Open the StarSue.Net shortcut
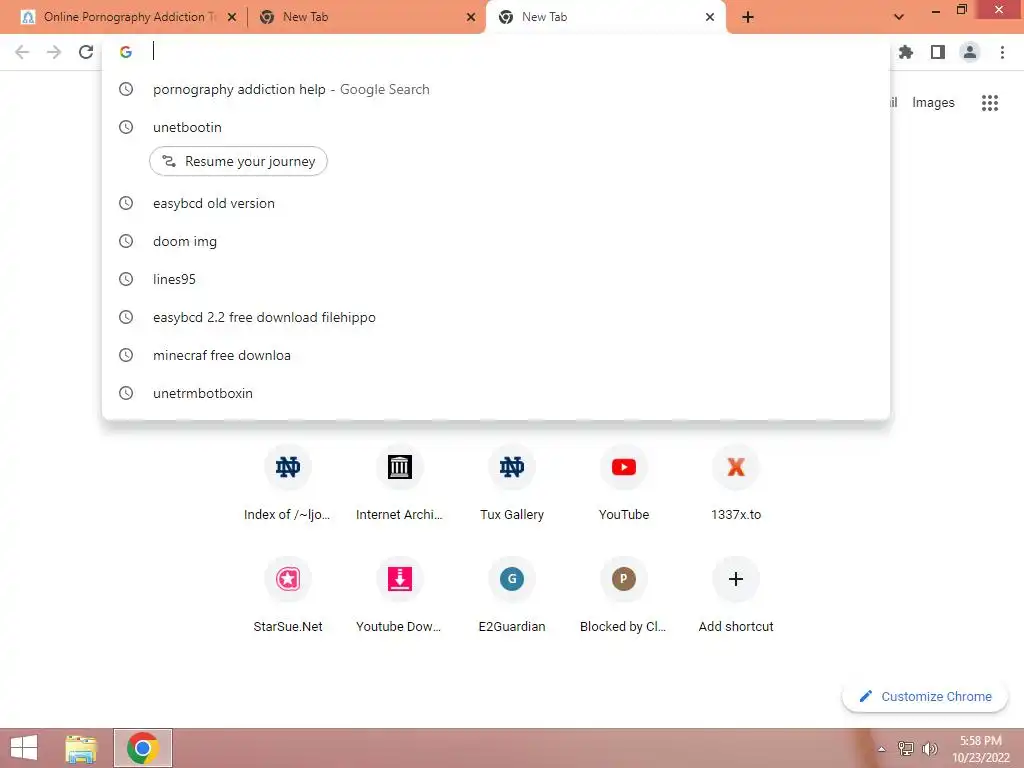This screenshot has width=1024, height=768. 287,596
